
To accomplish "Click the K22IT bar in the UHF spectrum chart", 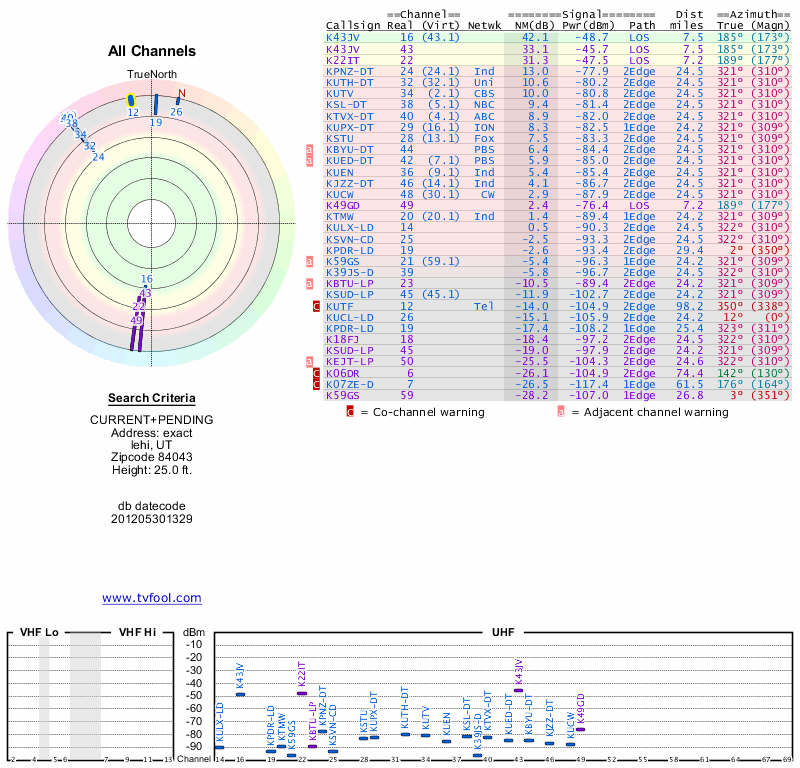I will point(302,693).
